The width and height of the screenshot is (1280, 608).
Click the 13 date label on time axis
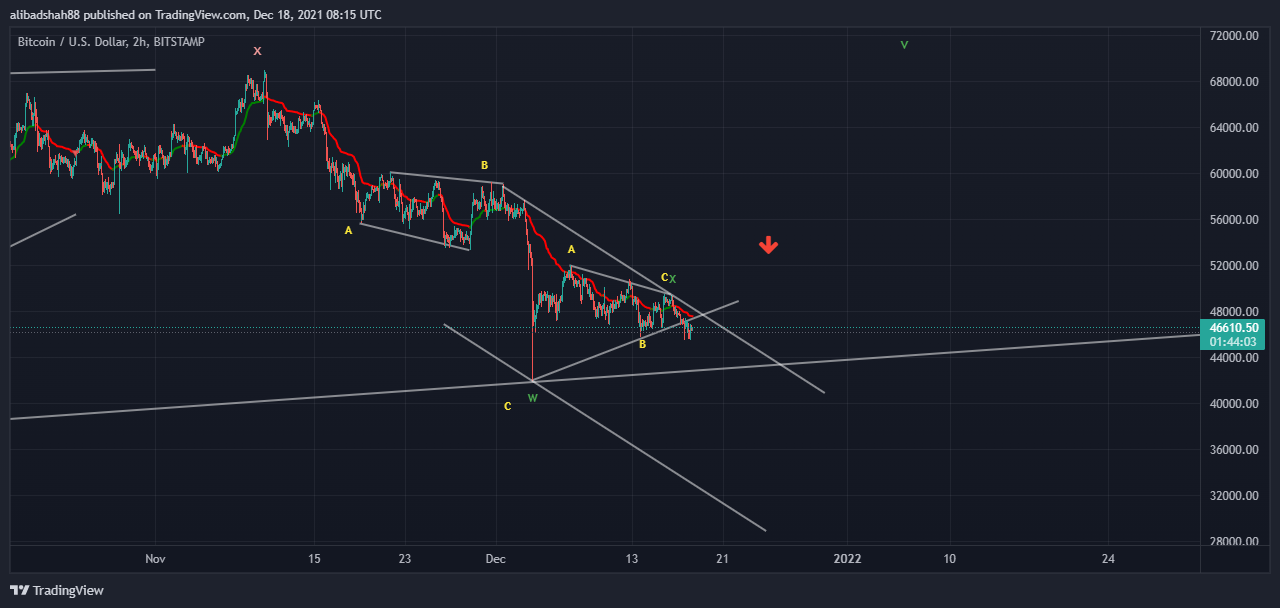pyautogui.click(x=632, y=557)
